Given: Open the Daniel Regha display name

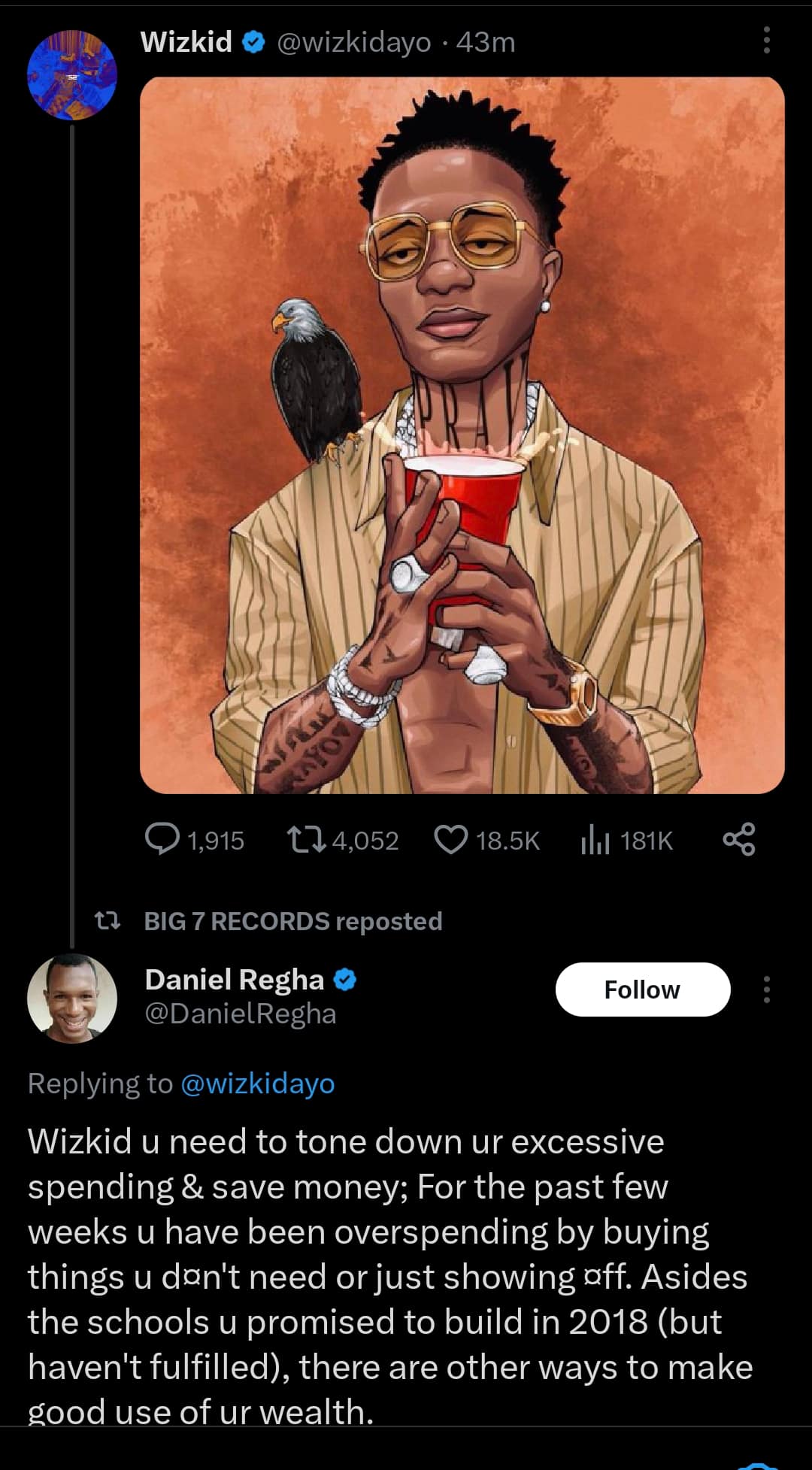Looking at the screenshot, I should coord(234,980).
